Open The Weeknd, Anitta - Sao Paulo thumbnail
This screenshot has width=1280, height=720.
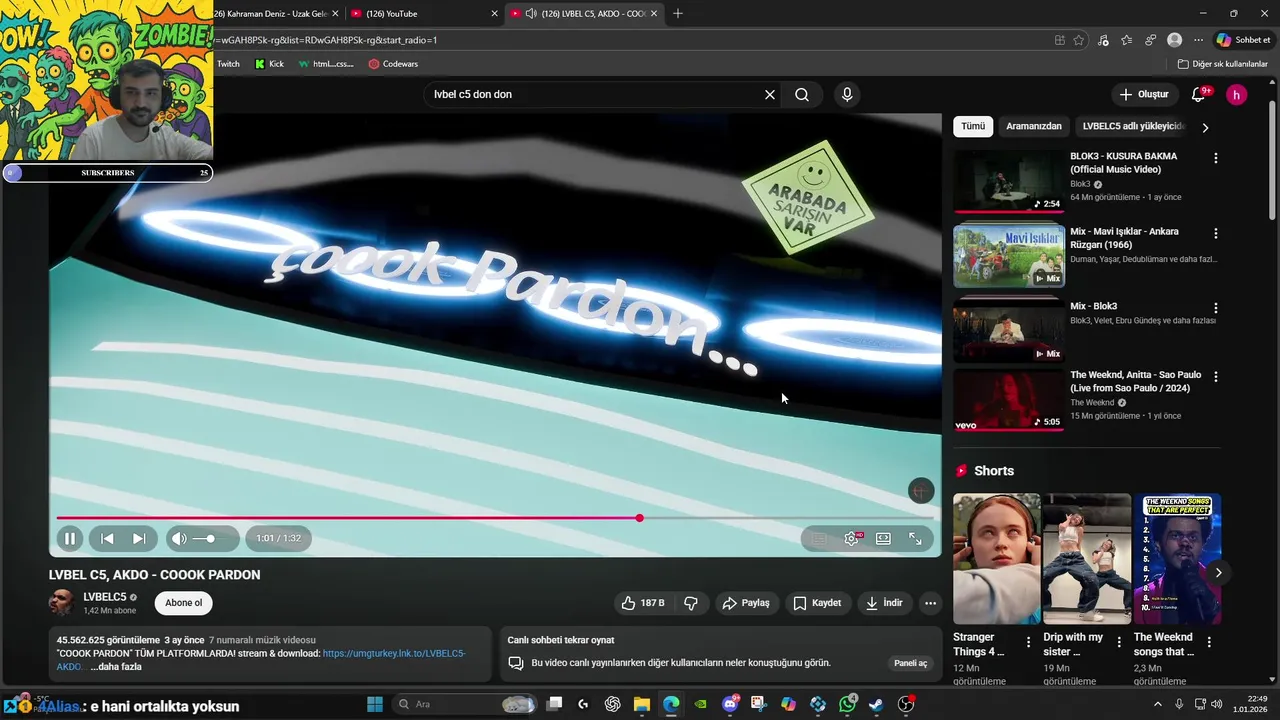[x=1009, y=400]
